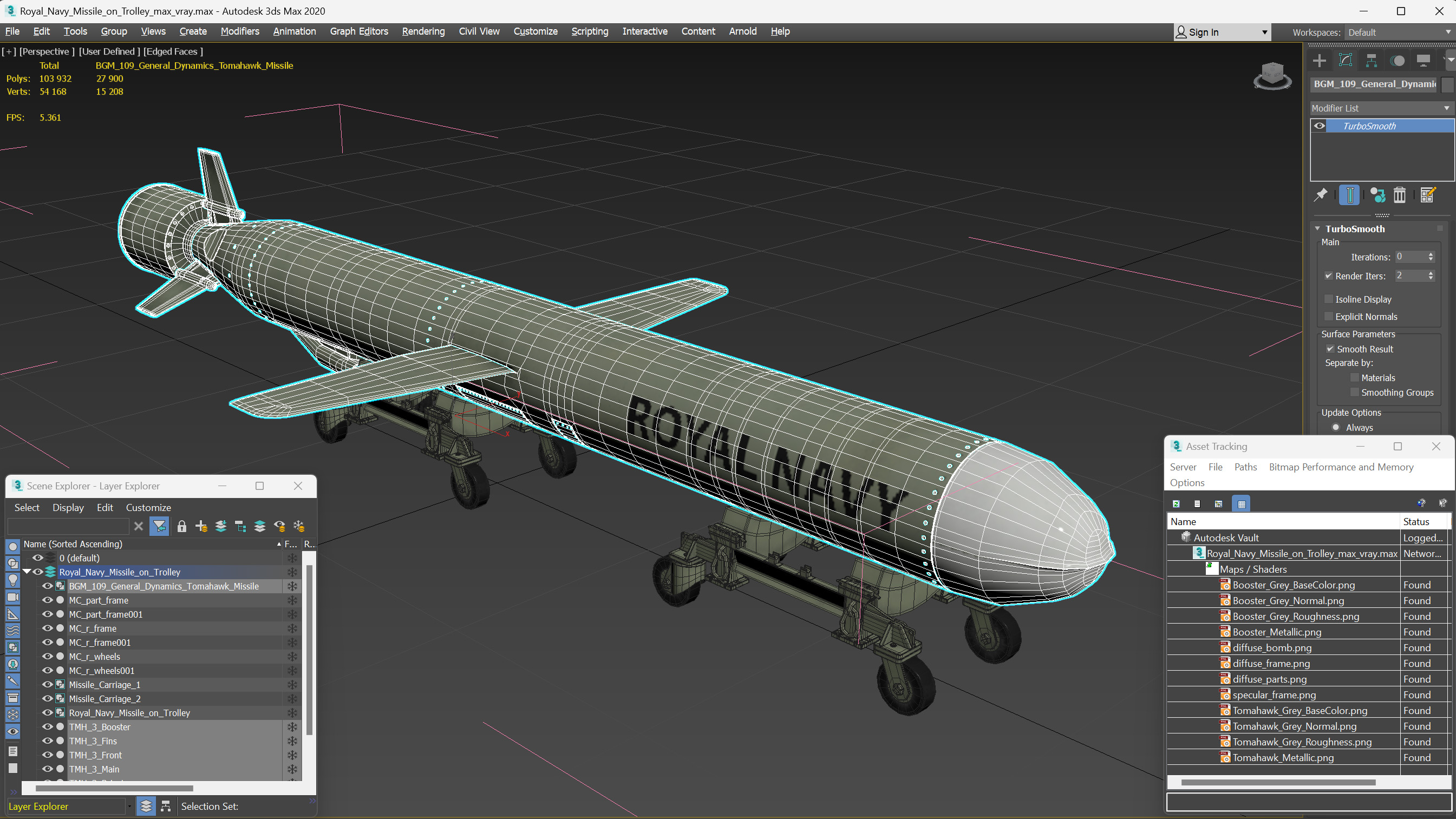Adjust Render Iters spinner arrows
The image size is (1456, 819).
click(1431, 276)
